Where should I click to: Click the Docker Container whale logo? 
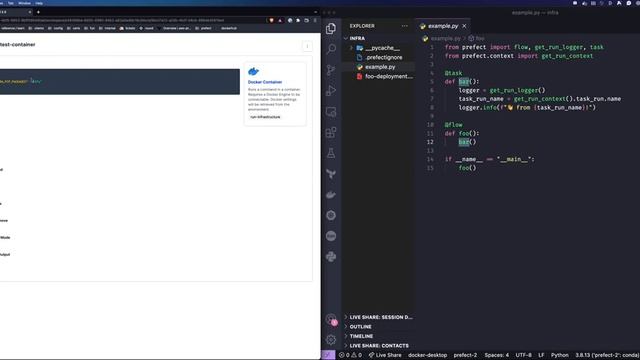click(x=253, y=71)
